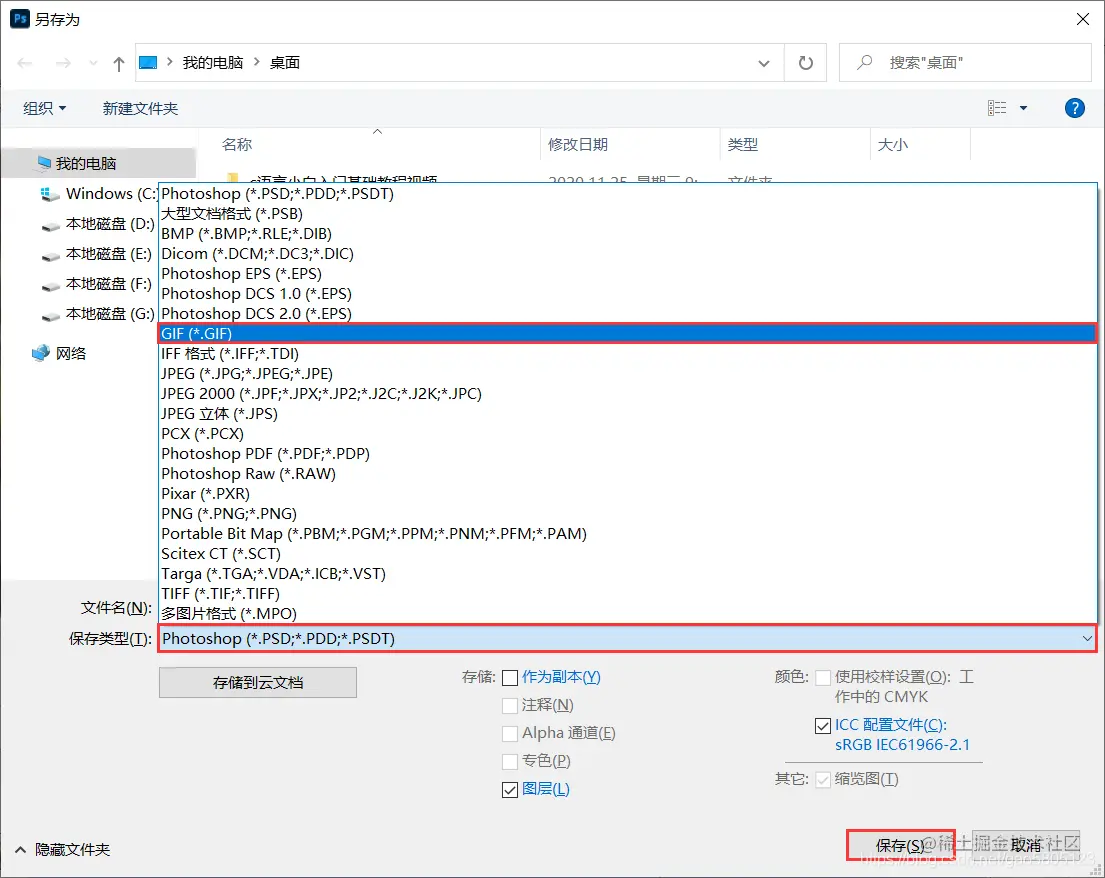Select GIF from the format list
Image resolution: width=1105 pixels, height=878 pixels.
(x=400, y=333)
